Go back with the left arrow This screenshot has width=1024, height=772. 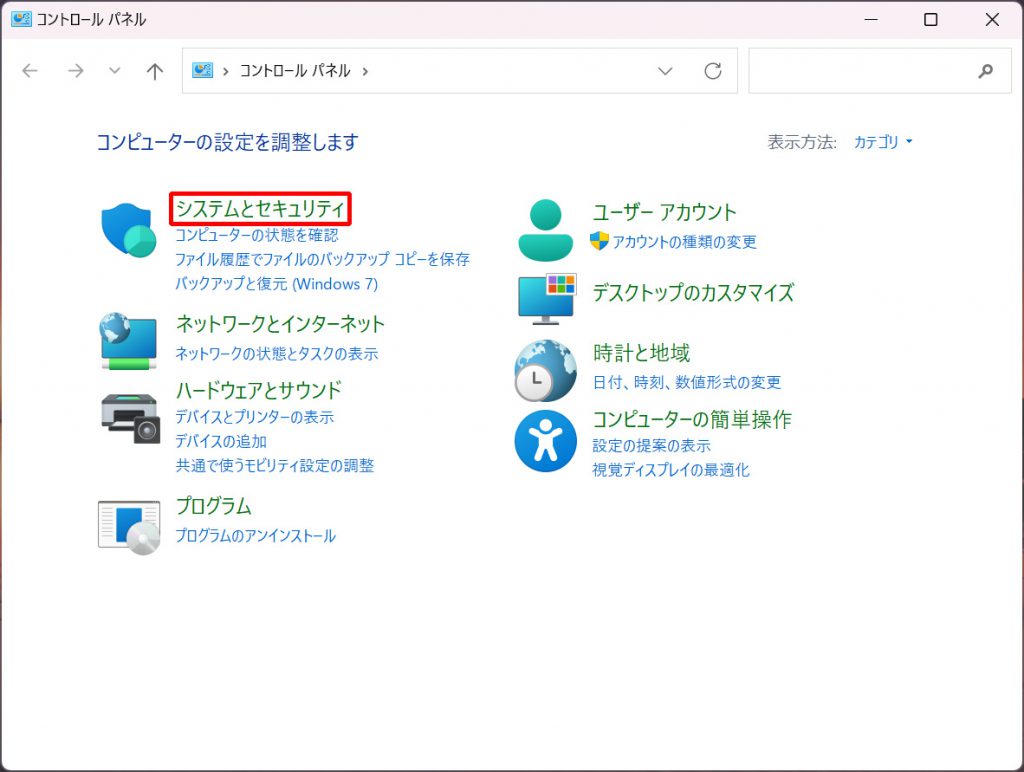[x=30, y=71]
